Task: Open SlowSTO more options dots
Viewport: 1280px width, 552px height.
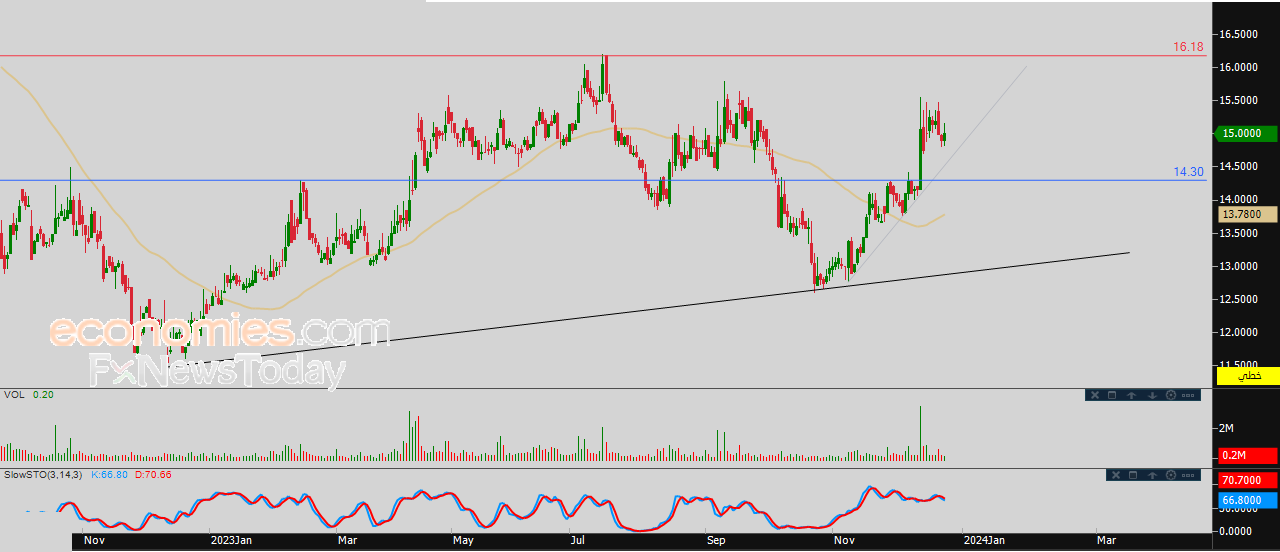Action: tap(1189, 475)
